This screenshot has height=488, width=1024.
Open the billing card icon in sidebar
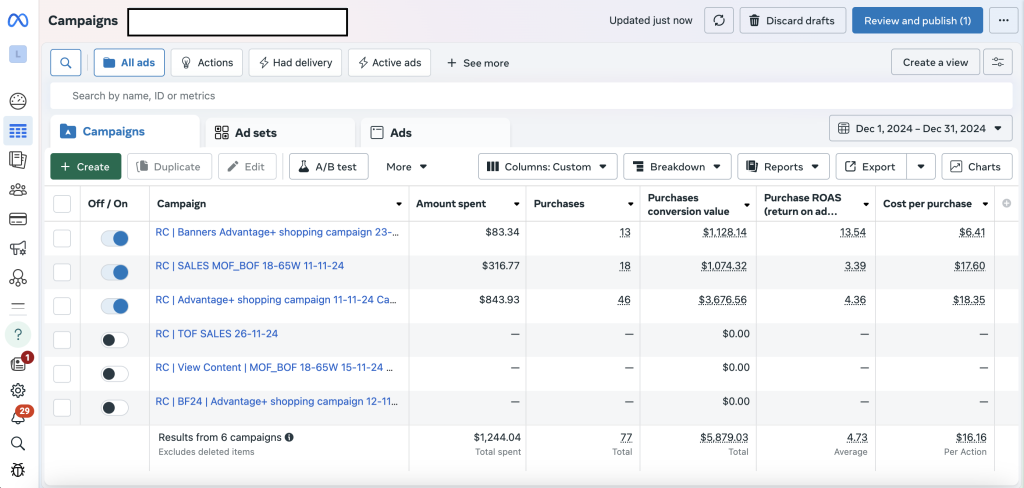(18, 219)
